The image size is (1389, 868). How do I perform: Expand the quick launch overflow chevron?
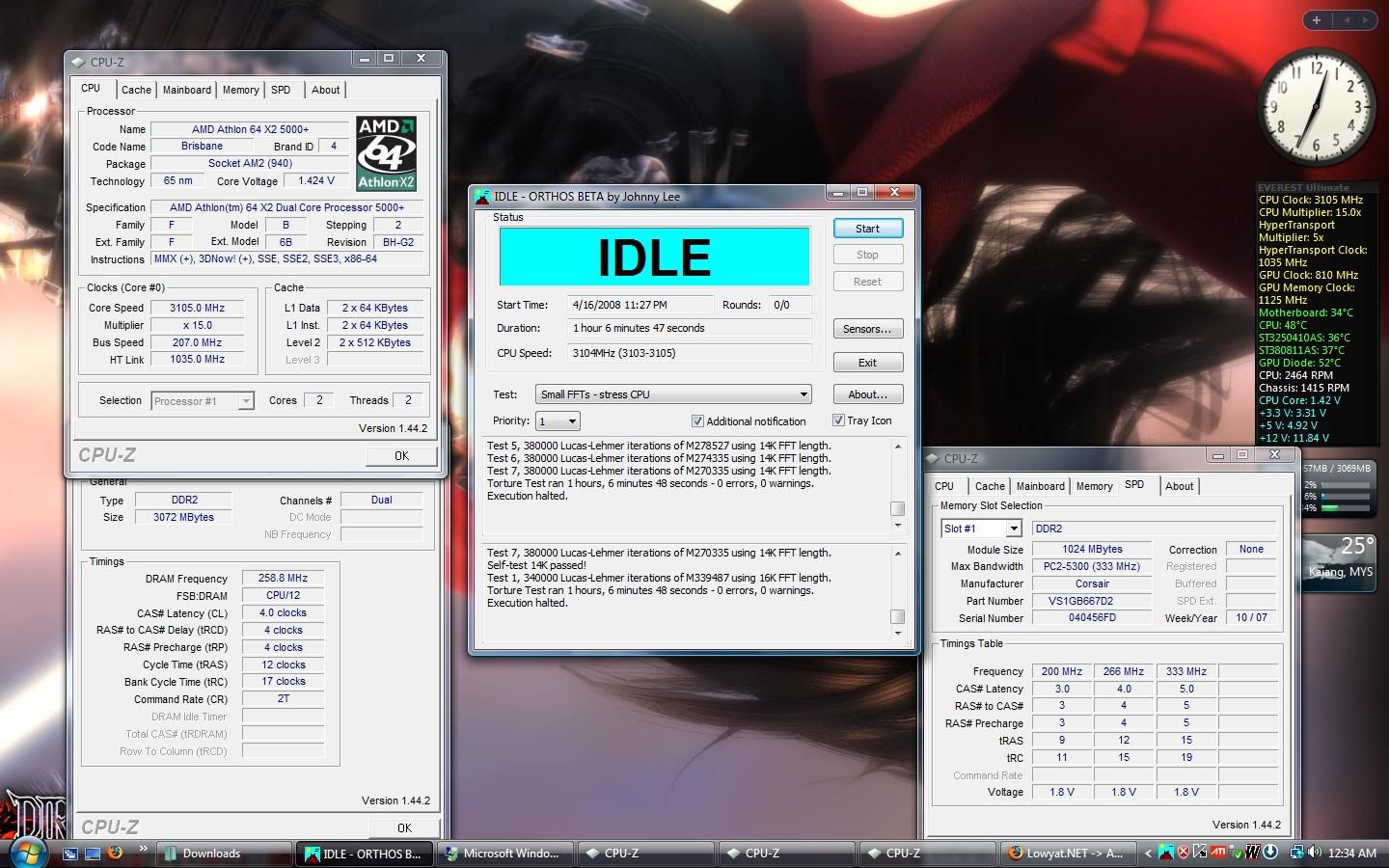[x=144, y=850]
